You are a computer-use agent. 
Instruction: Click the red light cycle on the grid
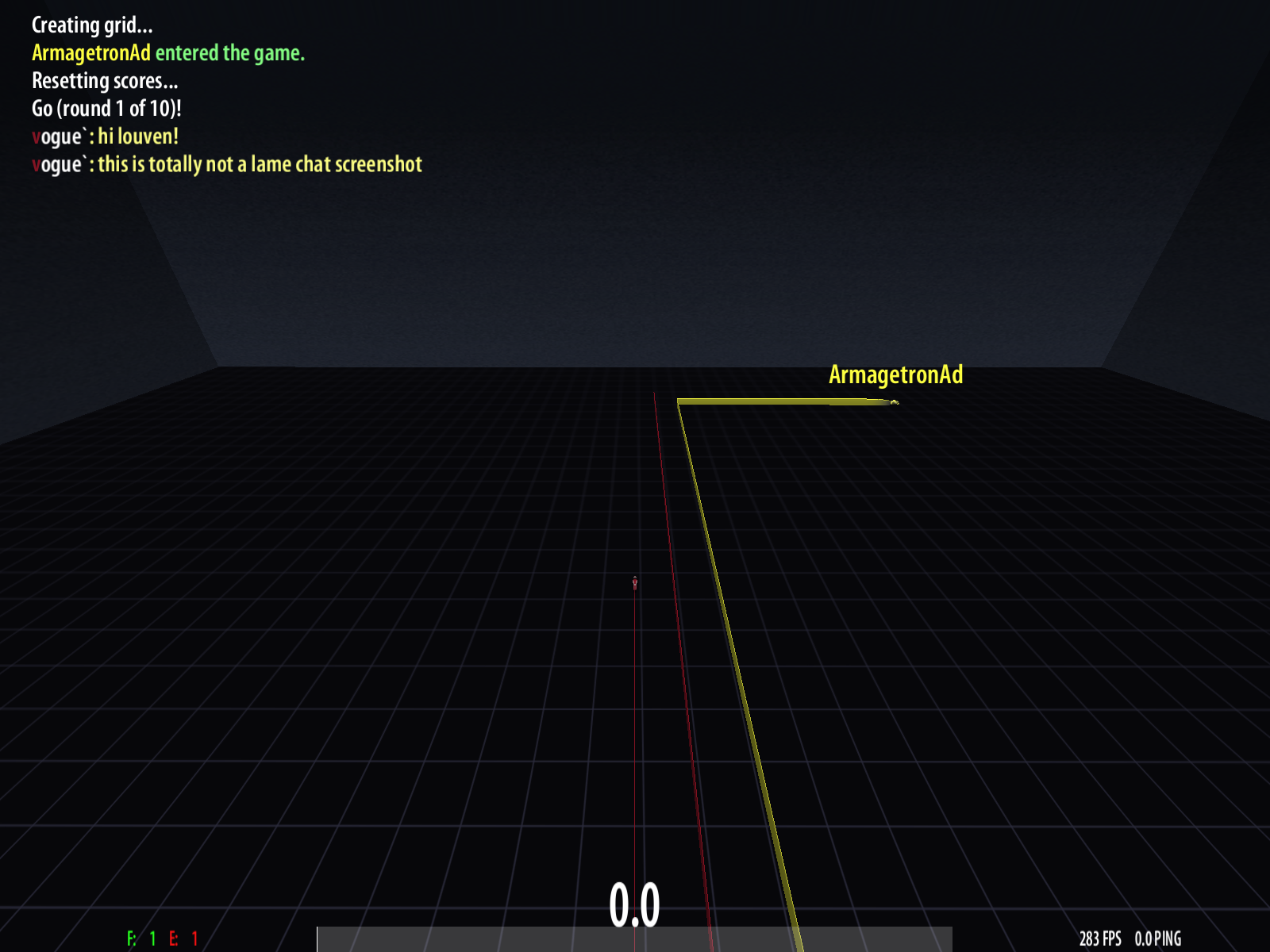635,583
